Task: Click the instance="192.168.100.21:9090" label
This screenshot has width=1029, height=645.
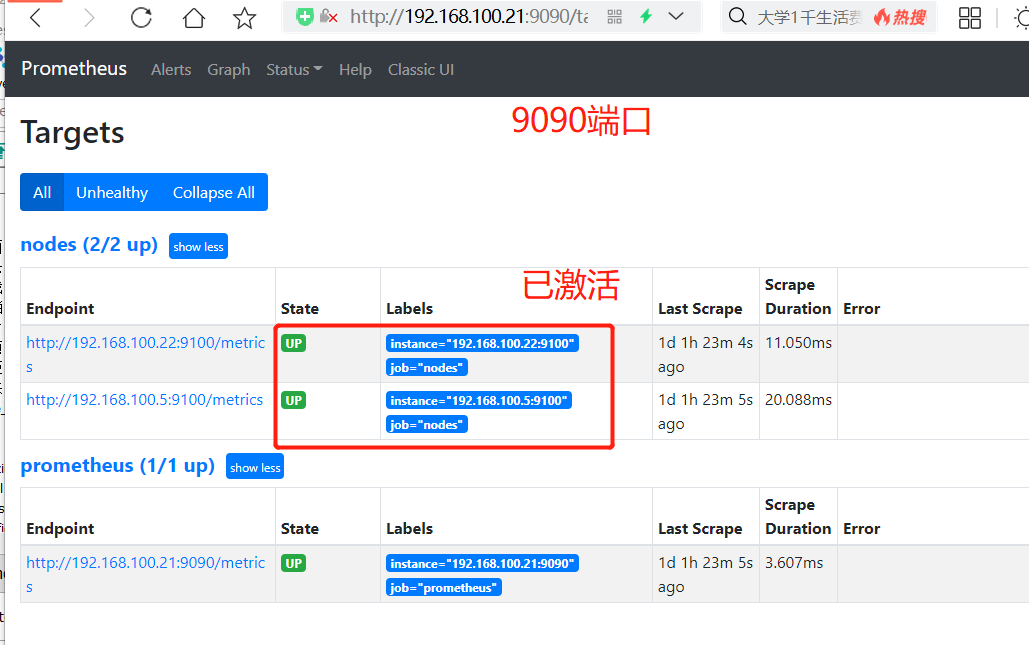Action: click(x=482, y=563)
